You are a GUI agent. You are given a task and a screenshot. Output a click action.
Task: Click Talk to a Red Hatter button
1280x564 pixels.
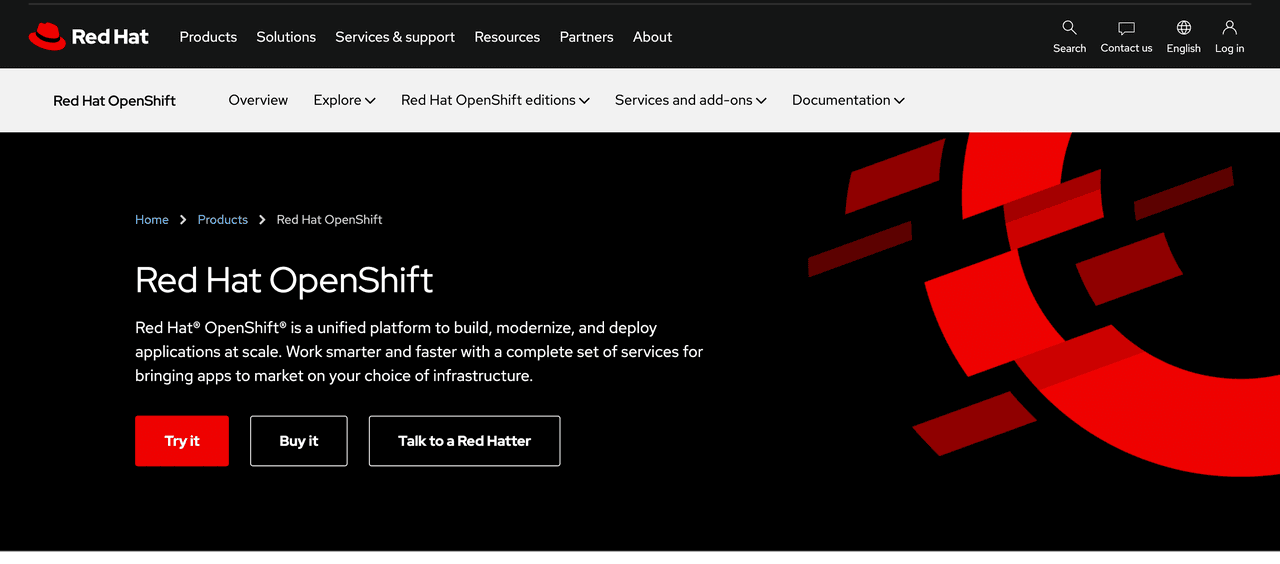coord(464,441)
